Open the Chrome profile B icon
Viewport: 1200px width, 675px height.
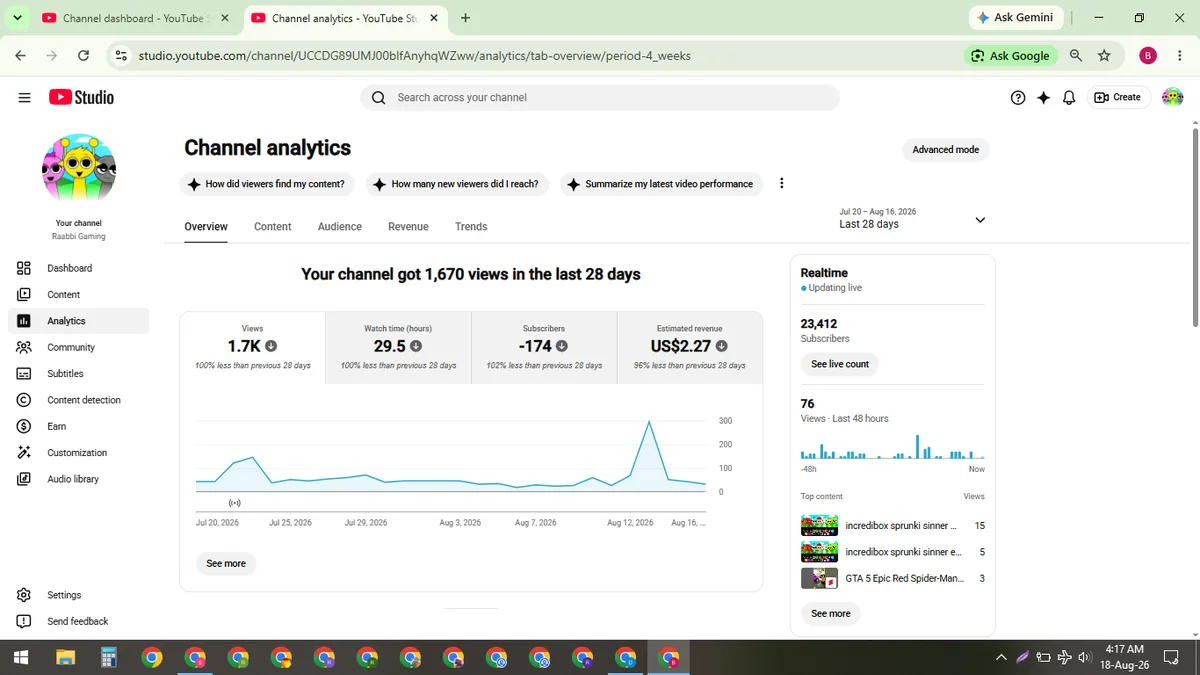pyautogui.click(x=1148, y=56)
